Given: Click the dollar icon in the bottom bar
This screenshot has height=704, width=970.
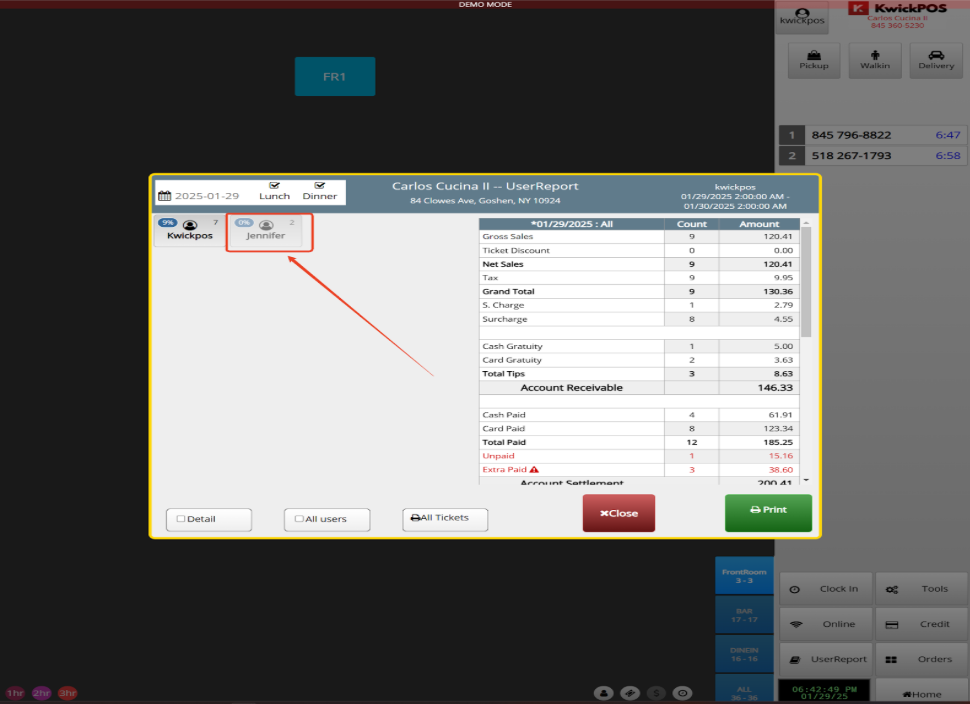Looking at the screenshot, I should 656,693.
